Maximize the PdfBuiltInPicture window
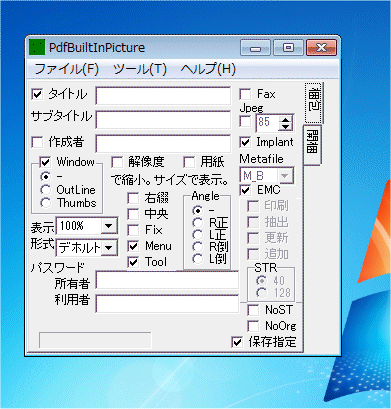The width and height of the screenshot is (391, 409). 288,48
